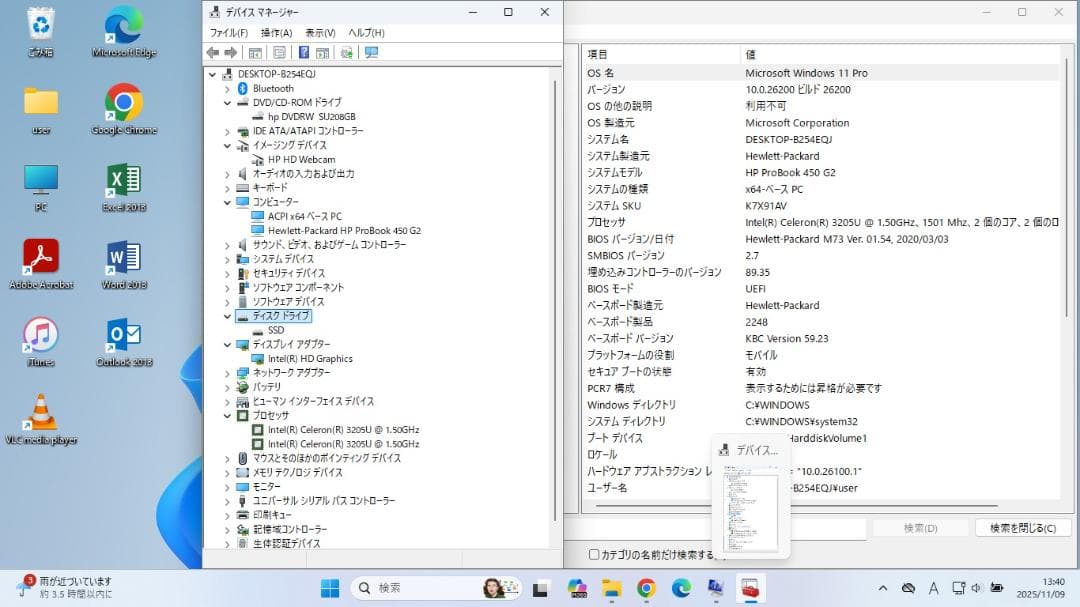Select Adobe Acrobat desktop icon
The width and height of the screenshot is (1080, 607).
coord(41,265)
